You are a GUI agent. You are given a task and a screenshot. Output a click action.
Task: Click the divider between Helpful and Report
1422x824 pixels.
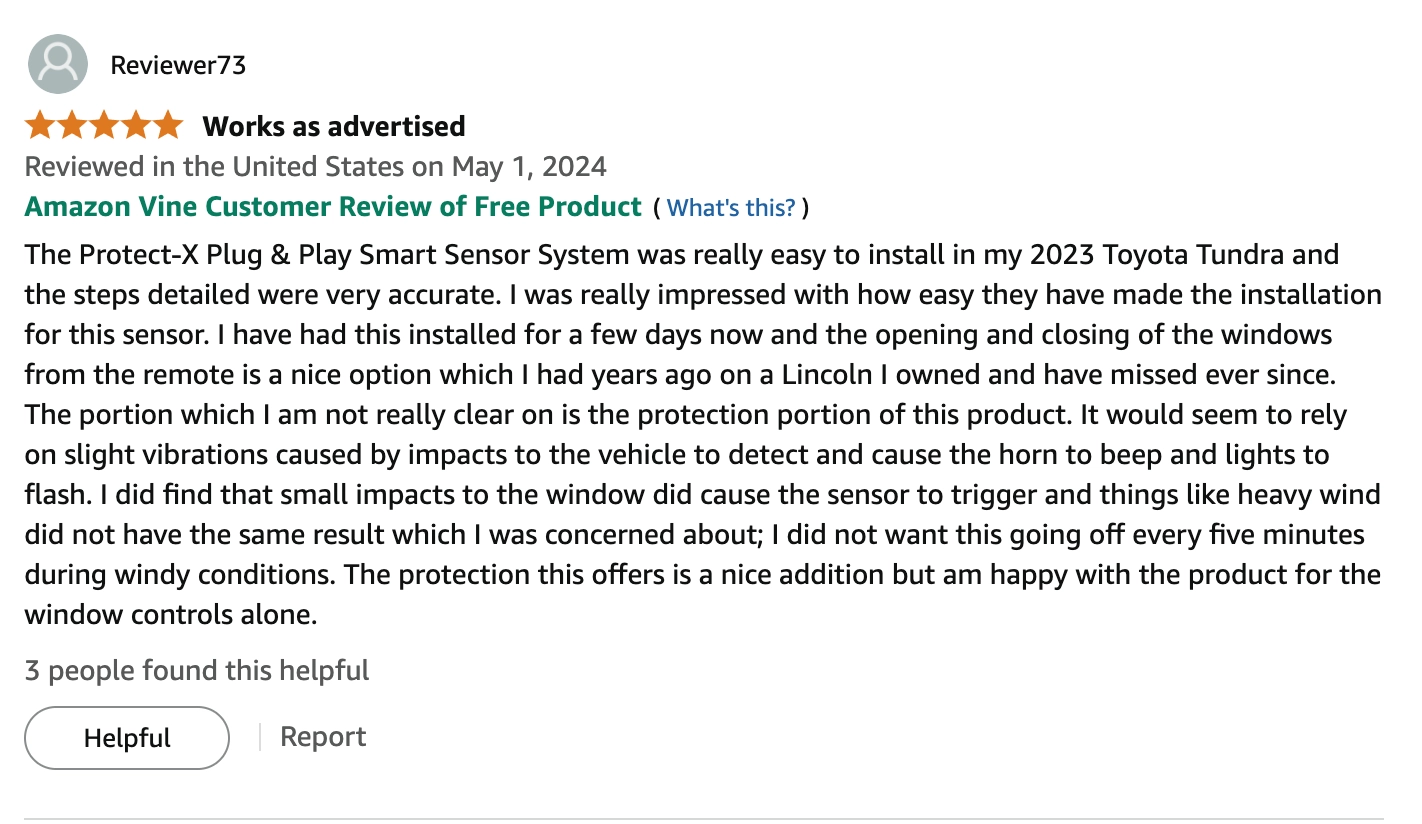tap(260, 737)
